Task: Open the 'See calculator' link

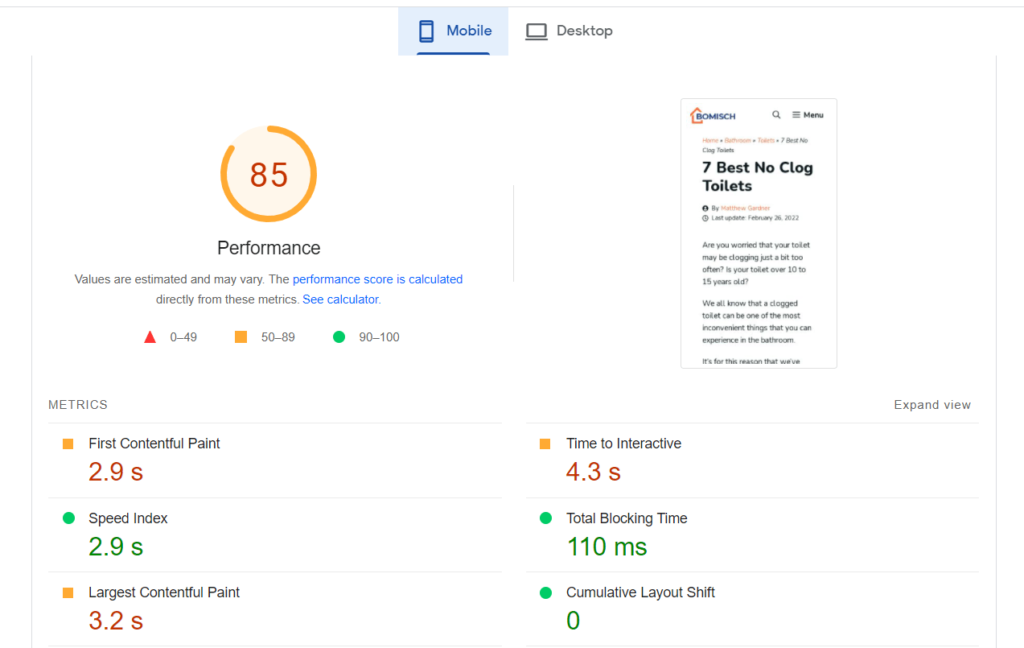Action: click(340, 299)
